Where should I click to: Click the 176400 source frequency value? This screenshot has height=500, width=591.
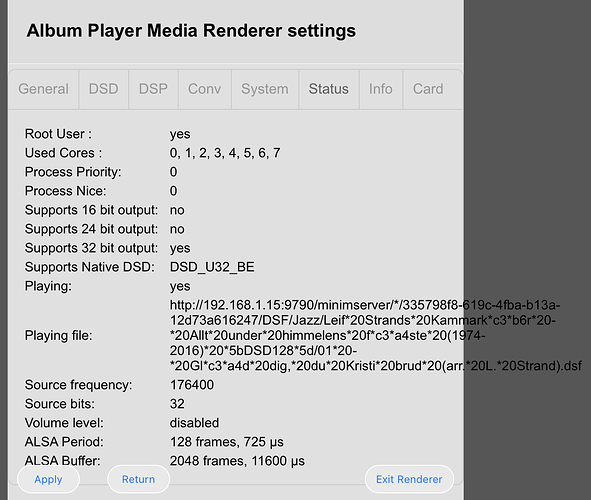[x=192, y=385]
